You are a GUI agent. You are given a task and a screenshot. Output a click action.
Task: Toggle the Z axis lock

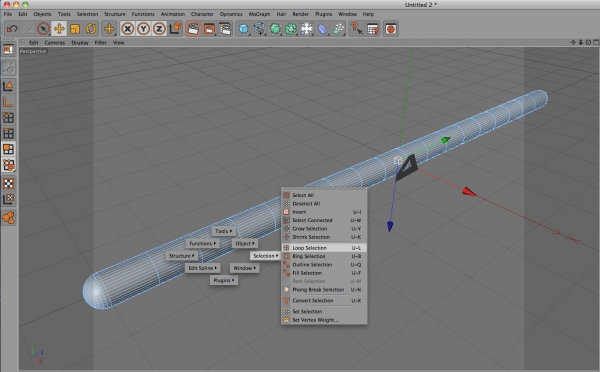click(x=159, y=29)
